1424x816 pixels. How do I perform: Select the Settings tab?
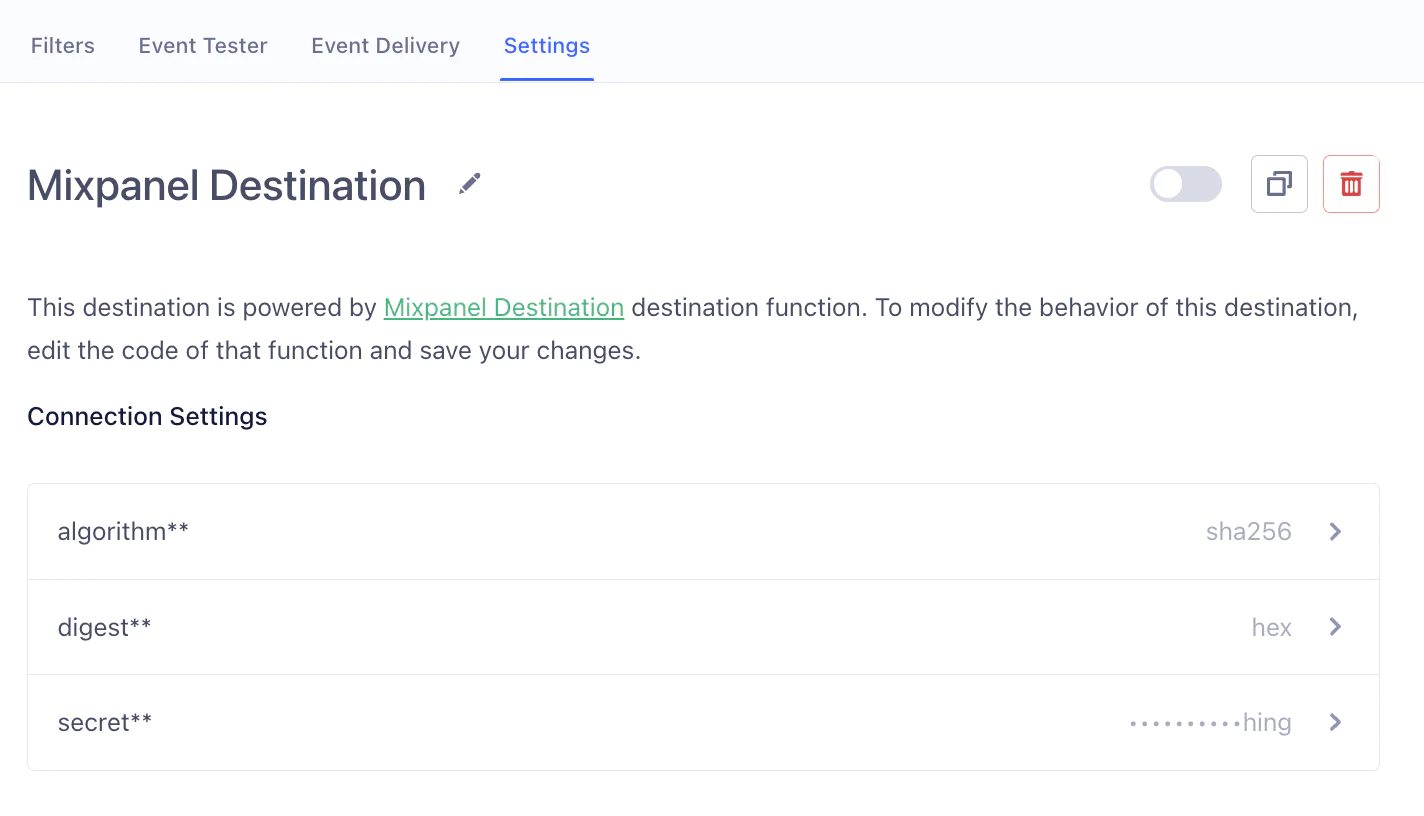click(547, 46)
